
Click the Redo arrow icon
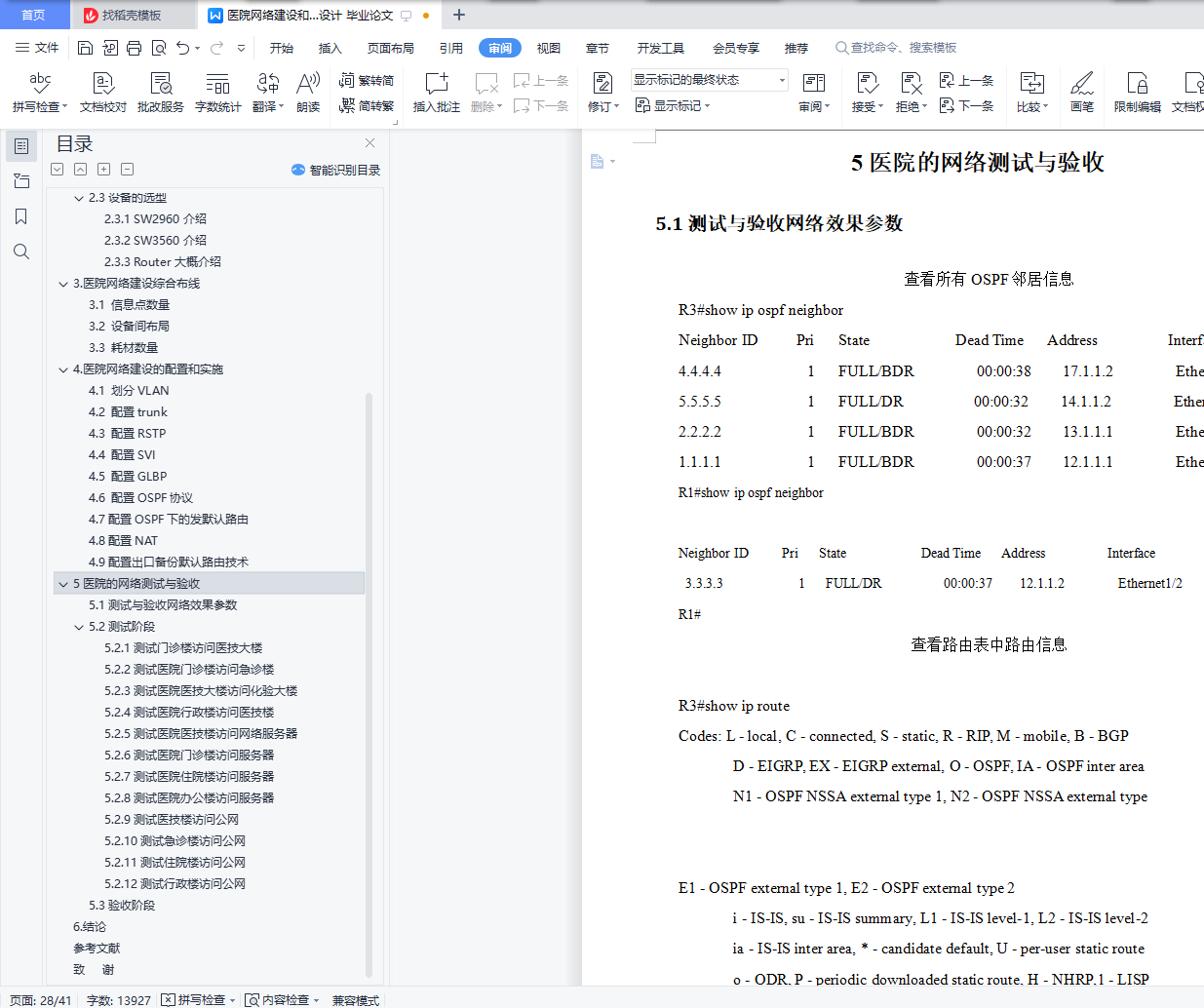(x=216, y=48)
